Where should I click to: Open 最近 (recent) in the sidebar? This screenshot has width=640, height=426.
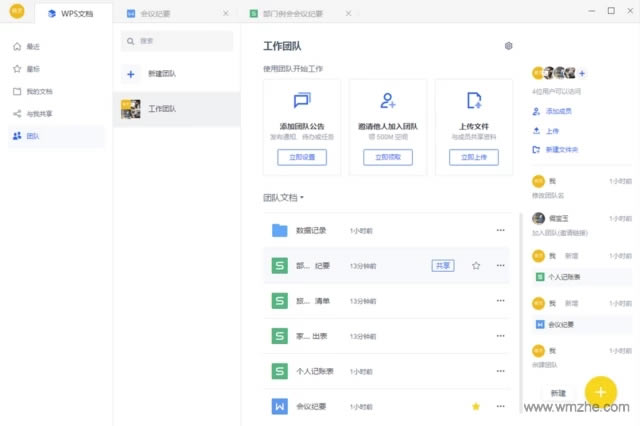point(56,47)
